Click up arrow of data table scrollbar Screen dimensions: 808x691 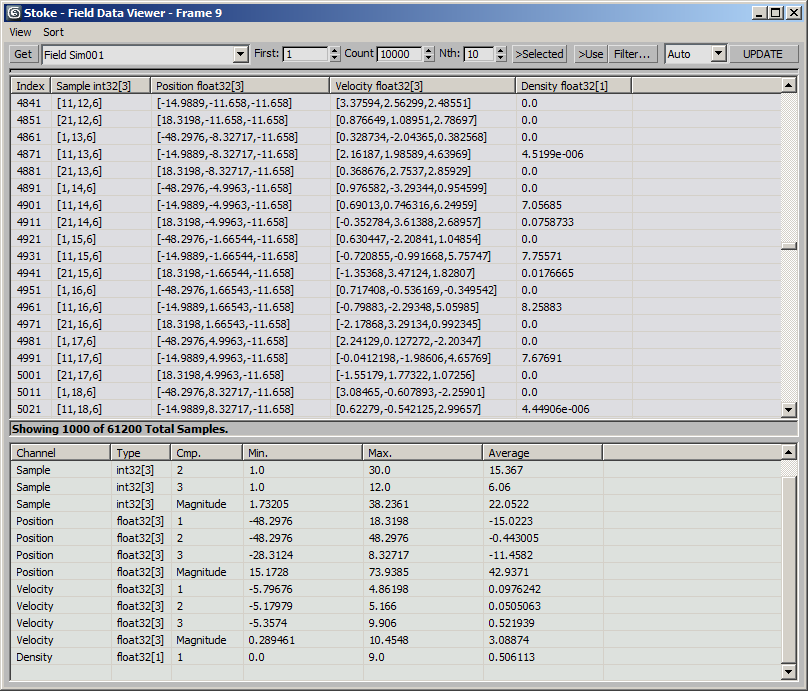point(788,86)
